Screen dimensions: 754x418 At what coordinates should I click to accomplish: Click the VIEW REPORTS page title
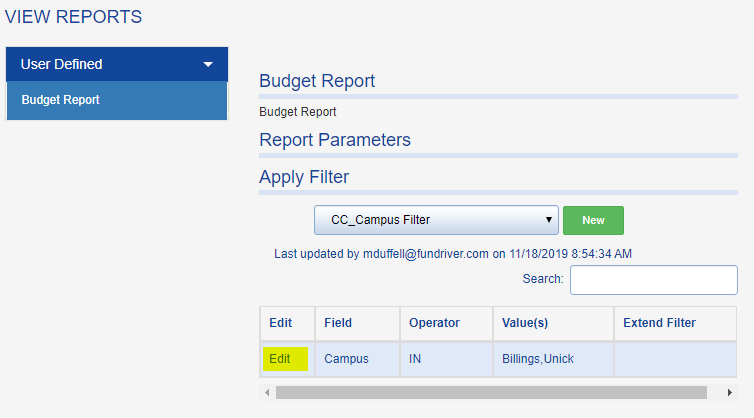pos(74,17)
